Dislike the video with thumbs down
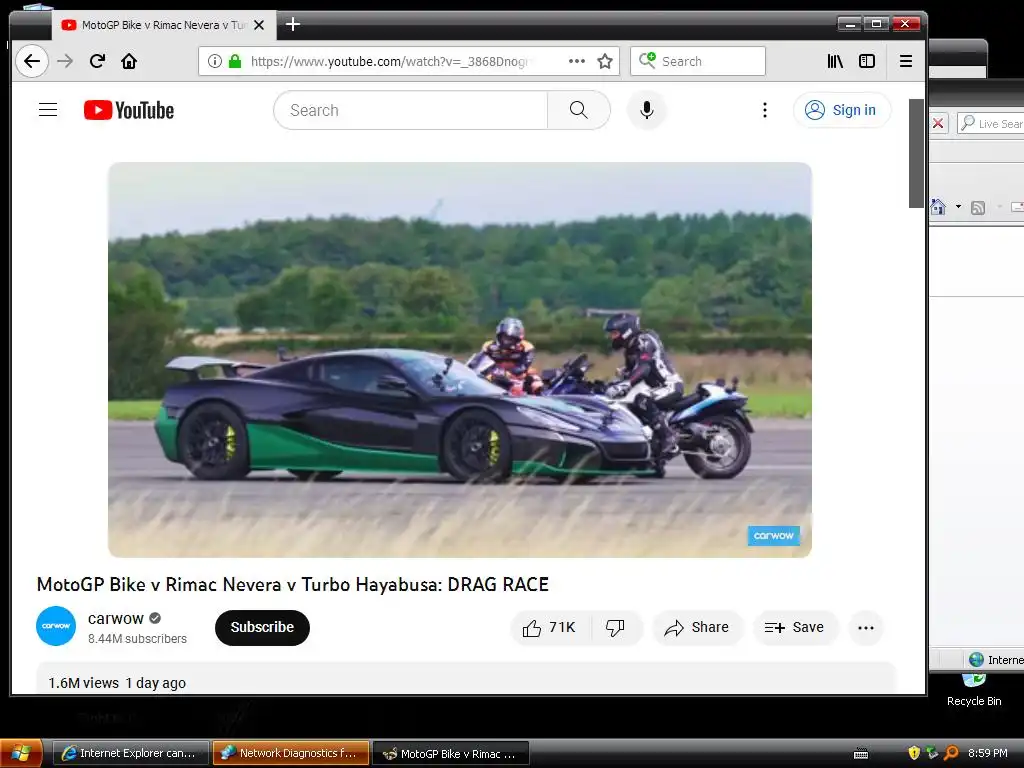Image resolution: width=1024 pixels, height=768 pixels. [x=615, y=628]
